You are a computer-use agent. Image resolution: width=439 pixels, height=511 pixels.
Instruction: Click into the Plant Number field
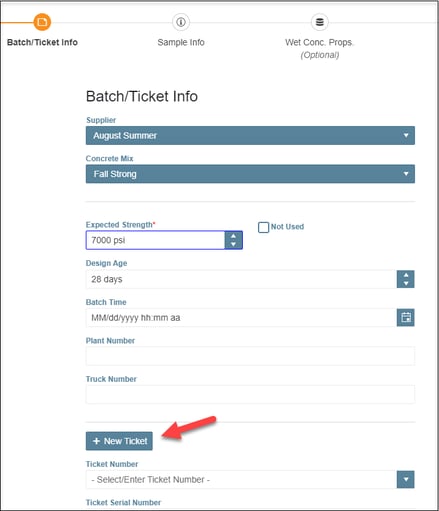pos(250,356)
